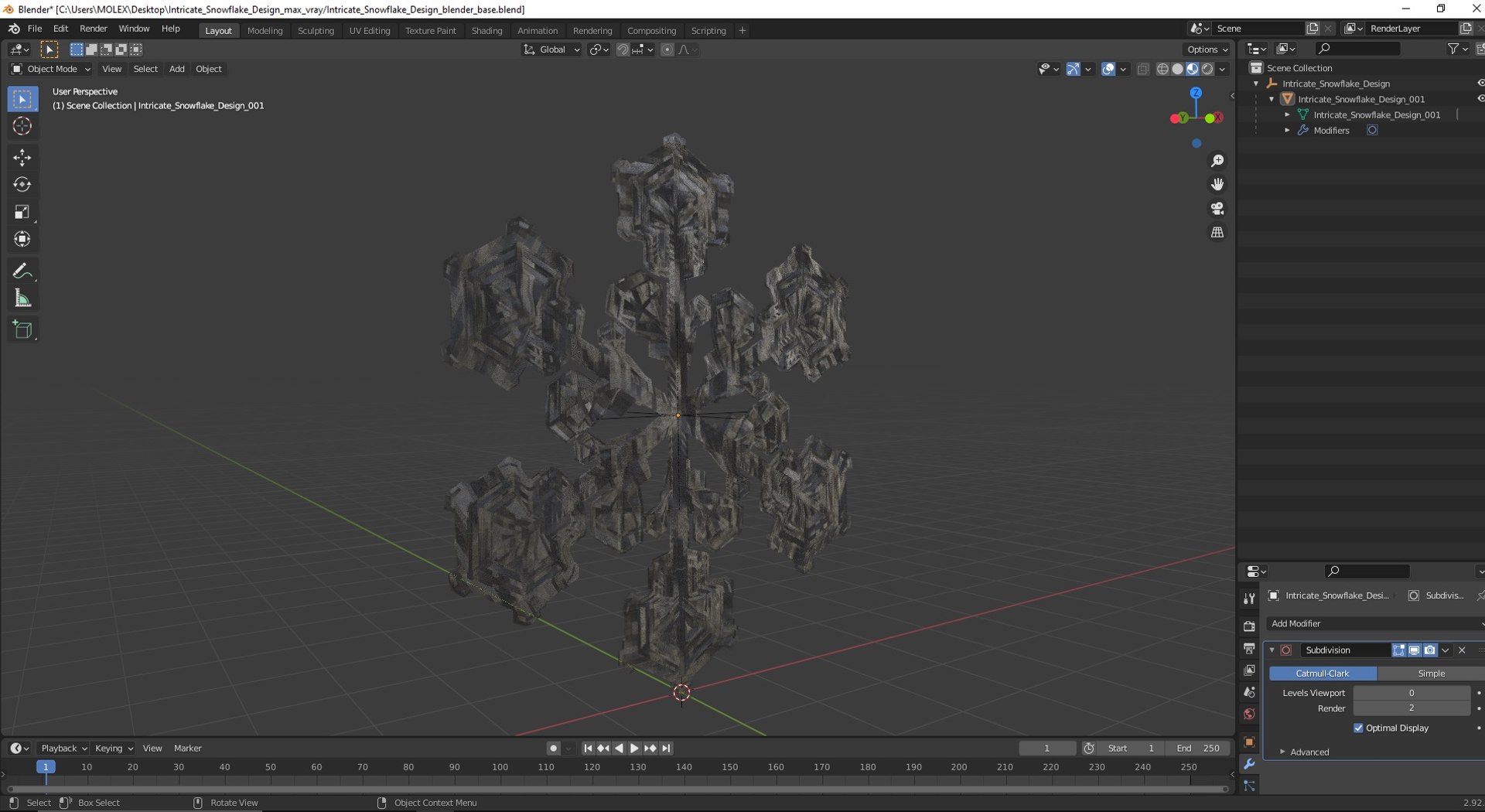Jump to the next keyframe

[x=650, y=749]
